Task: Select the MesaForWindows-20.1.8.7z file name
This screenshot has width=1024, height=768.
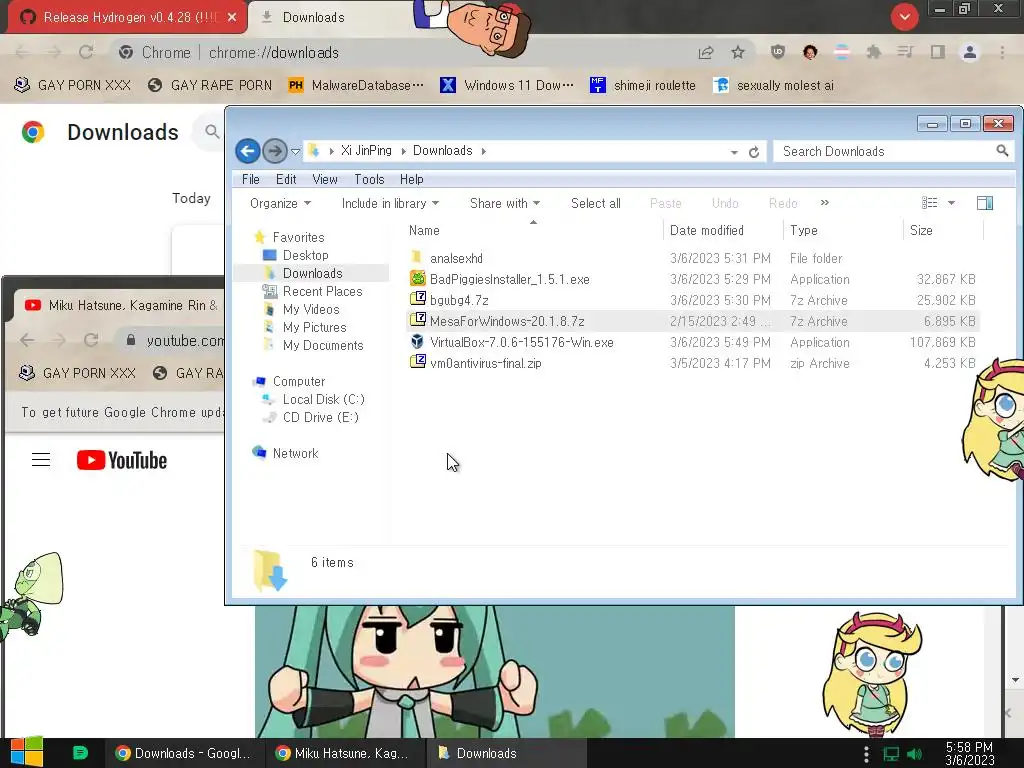Action: (507, 321)
